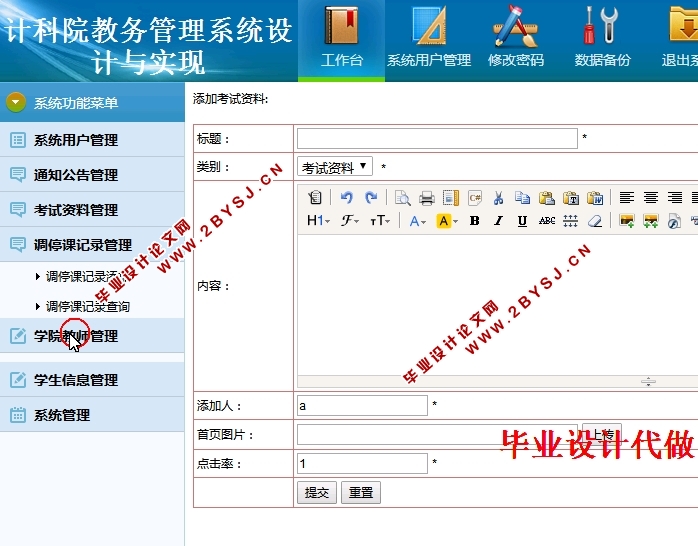Click the 退出系统 folder icon at top
The height and width of the screenshot is (546, 698).
[x=684, y=24]
